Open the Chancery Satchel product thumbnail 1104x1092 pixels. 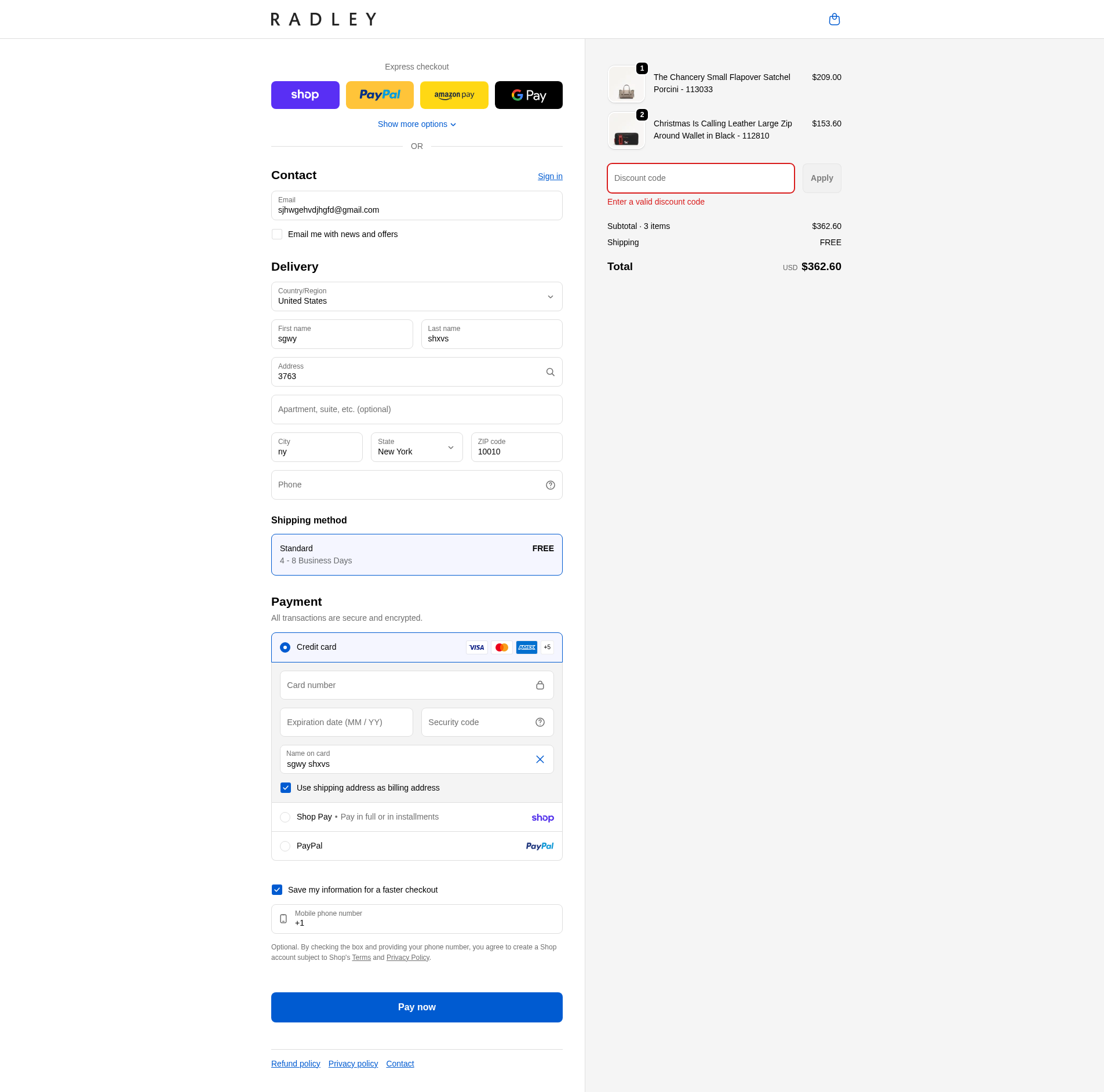(x=626, y=85)
